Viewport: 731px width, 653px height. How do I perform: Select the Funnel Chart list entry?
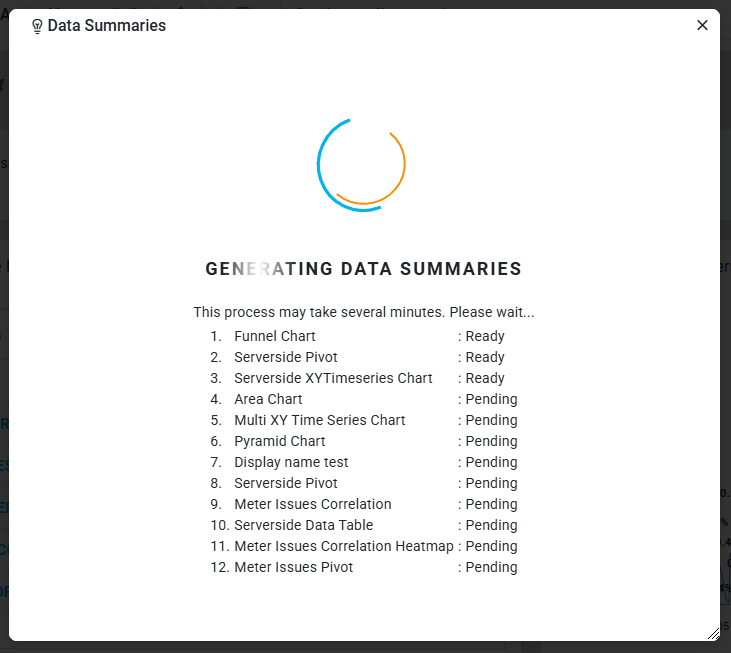coord(275,336)
